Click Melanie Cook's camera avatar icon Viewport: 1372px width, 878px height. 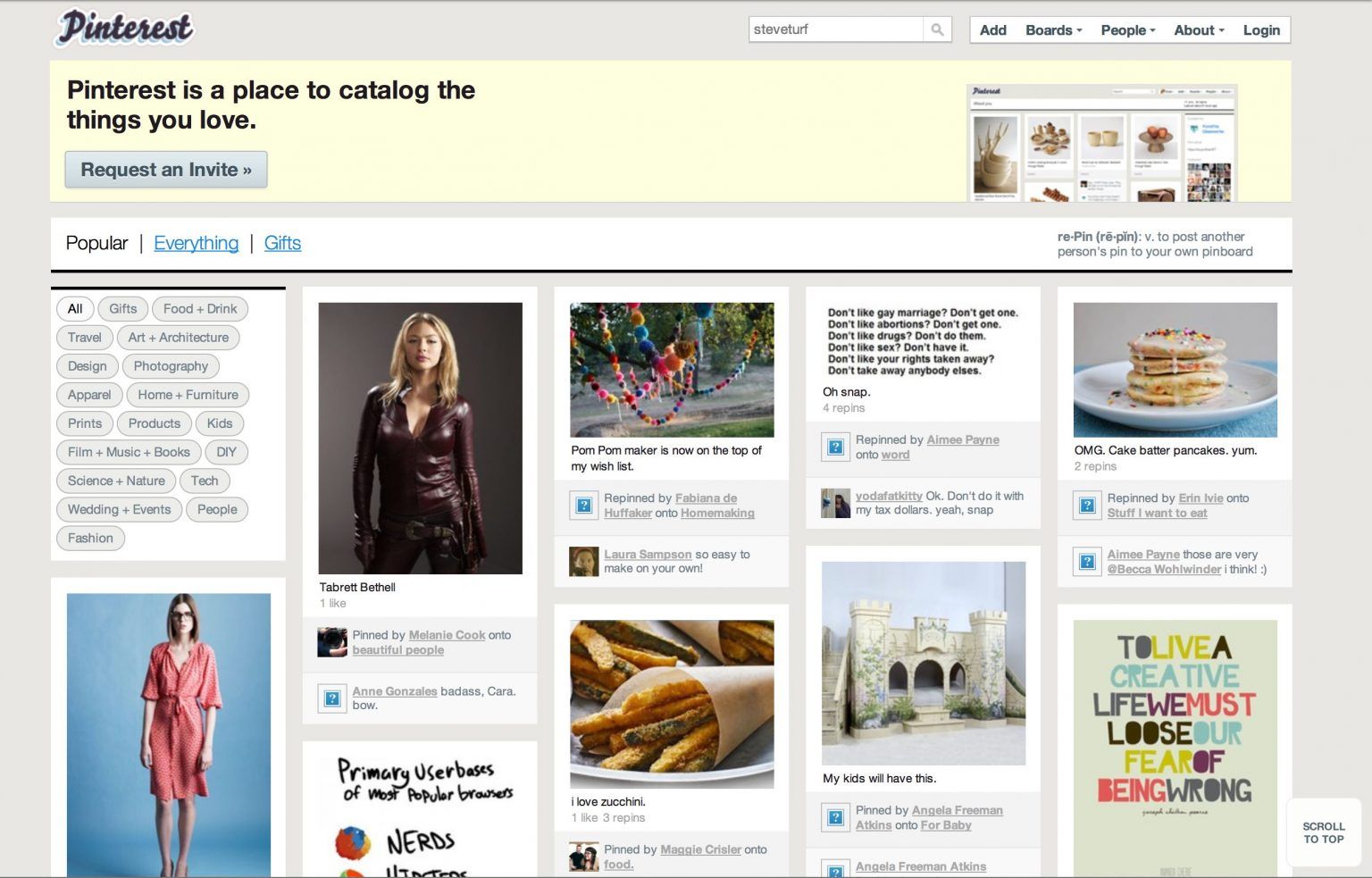331,642
